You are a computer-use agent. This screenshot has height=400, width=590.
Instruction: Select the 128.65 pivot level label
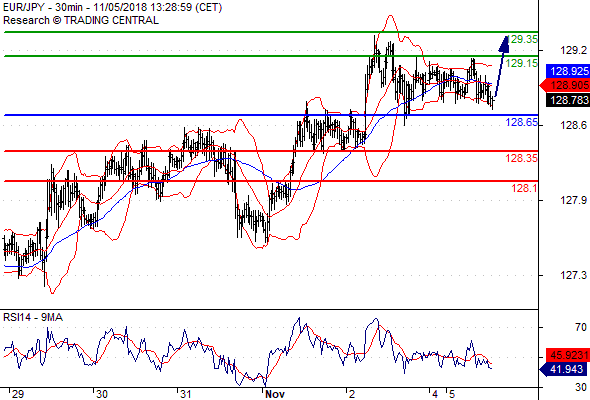coord(522,122)
